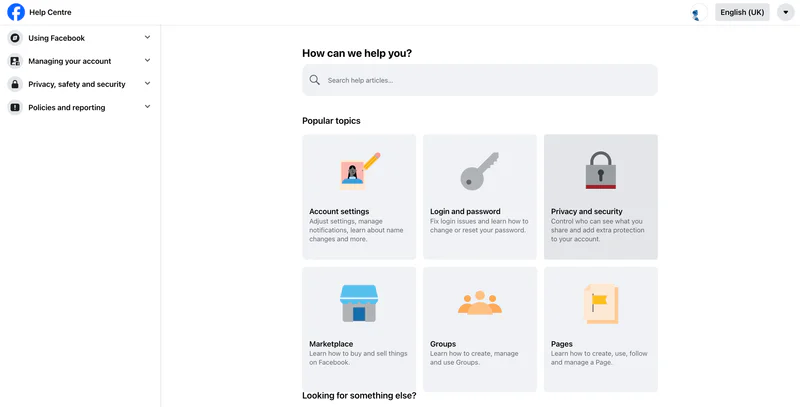This screenshot has height=407, width=800.
Task: Open the English (UK) language selector
Action: 742,12
